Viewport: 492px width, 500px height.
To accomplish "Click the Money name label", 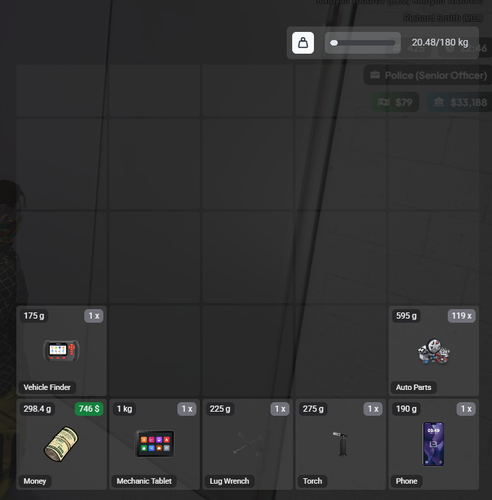I will (x=35, y=481).
